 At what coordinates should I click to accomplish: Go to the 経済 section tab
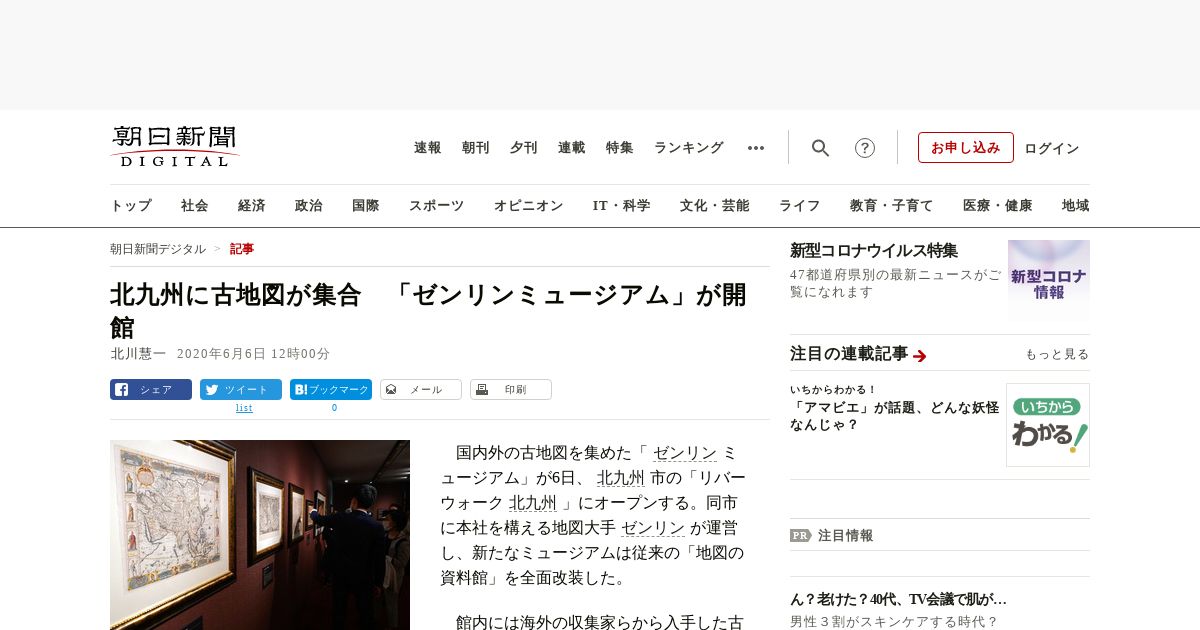(x=252, y=206)
